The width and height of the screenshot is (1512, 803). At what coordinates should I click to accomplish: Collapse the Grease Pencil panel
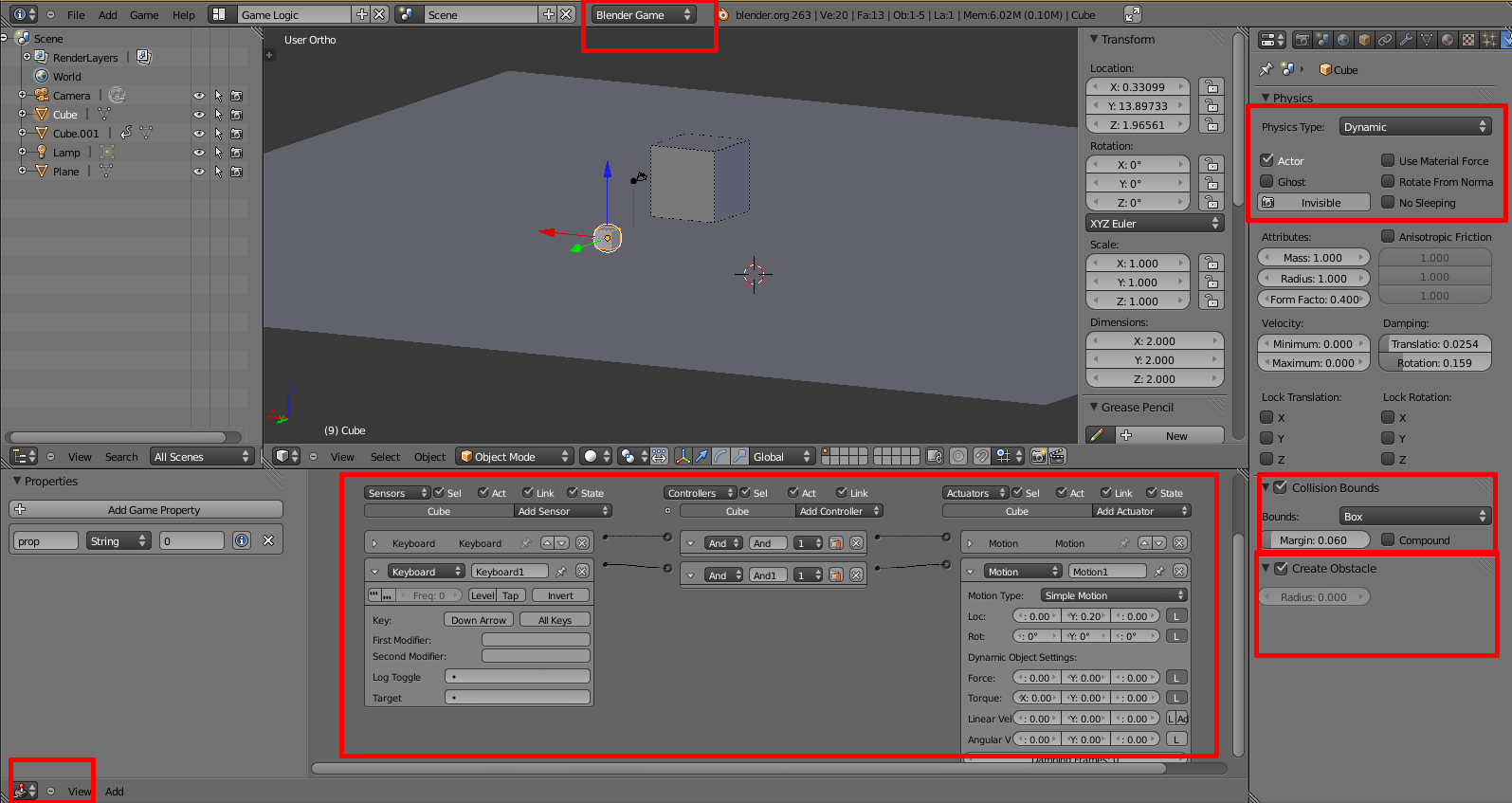point(1094,407)
